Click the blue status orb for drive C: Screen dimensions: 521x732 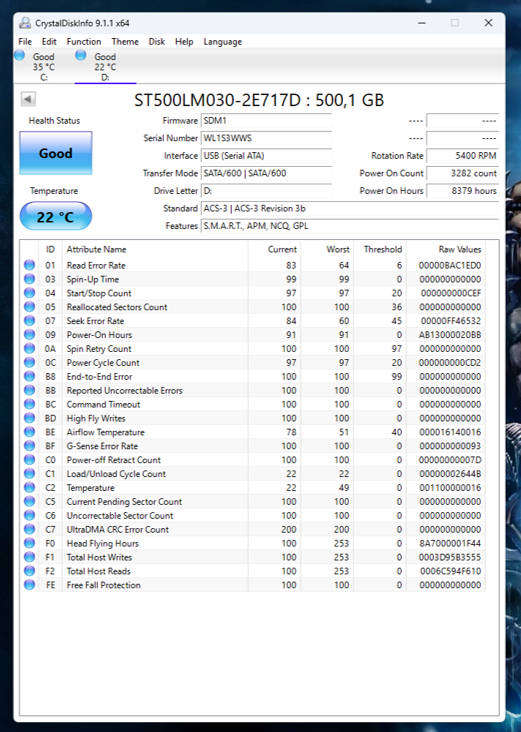pos(20,55)
